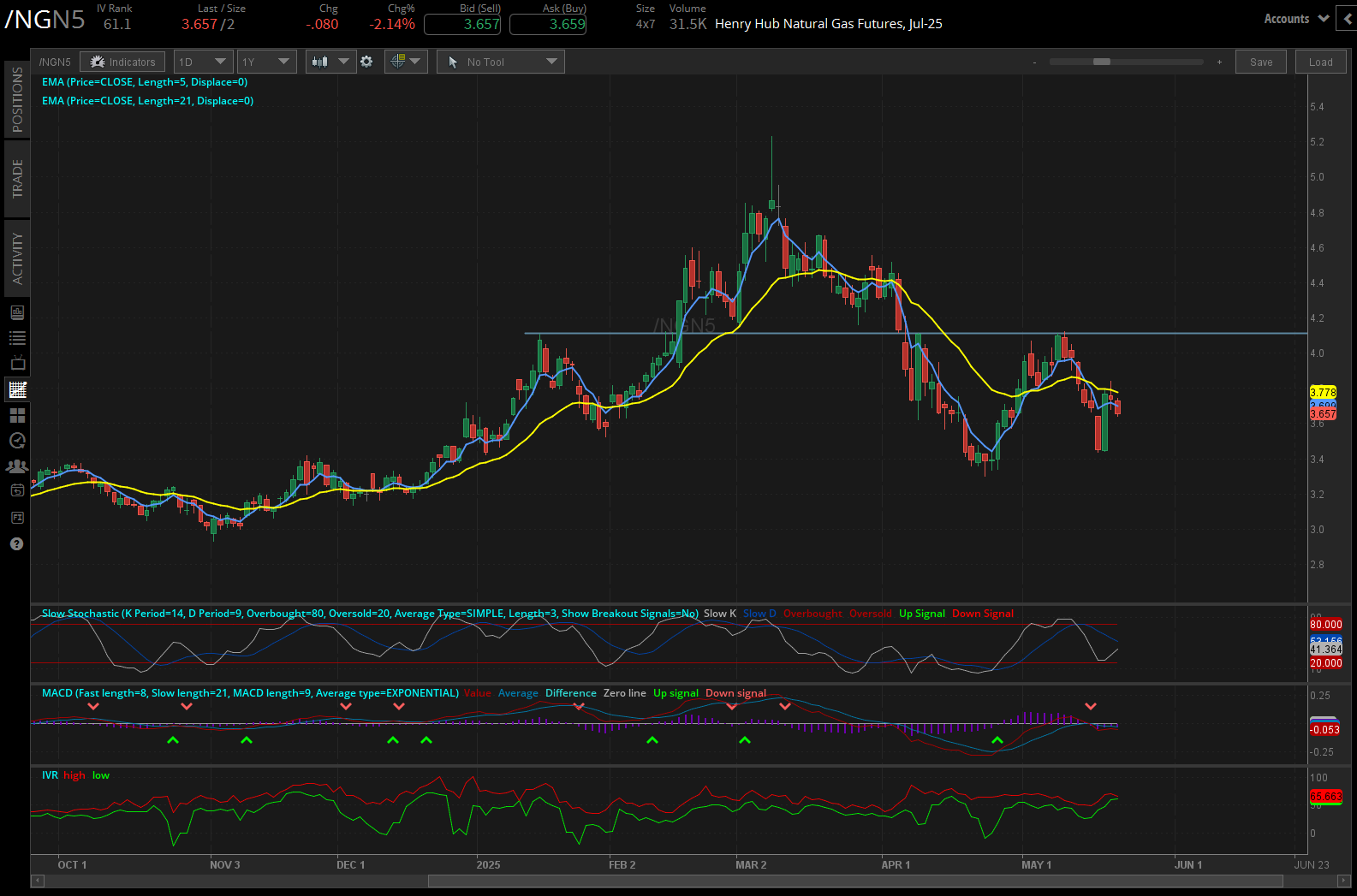
Task: Click the Save chart button
Action: click(x=1261, y=62)
